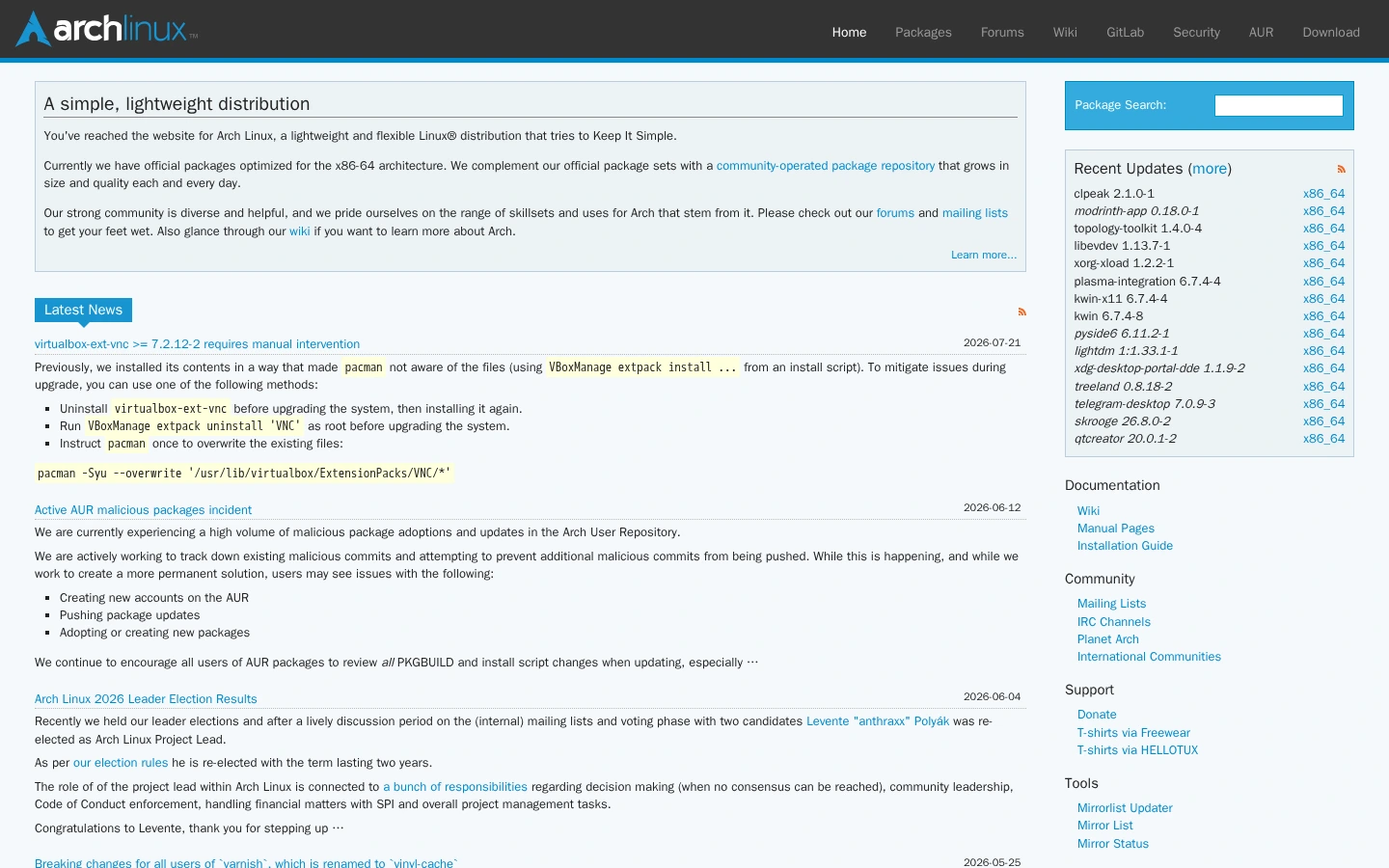Open the our election rules link
This screenshot has height=868, width=1389.
point(121,763)
